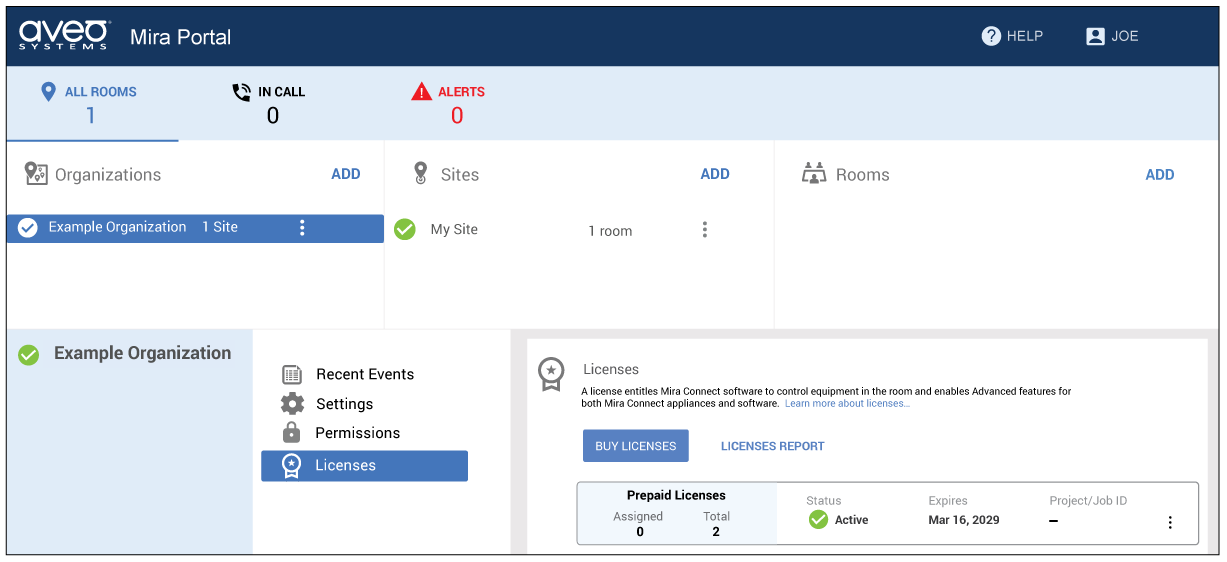Screen dimensions: 1227x562
Task: Click ADD next to Rooms
Action: tap(1159, 174)
